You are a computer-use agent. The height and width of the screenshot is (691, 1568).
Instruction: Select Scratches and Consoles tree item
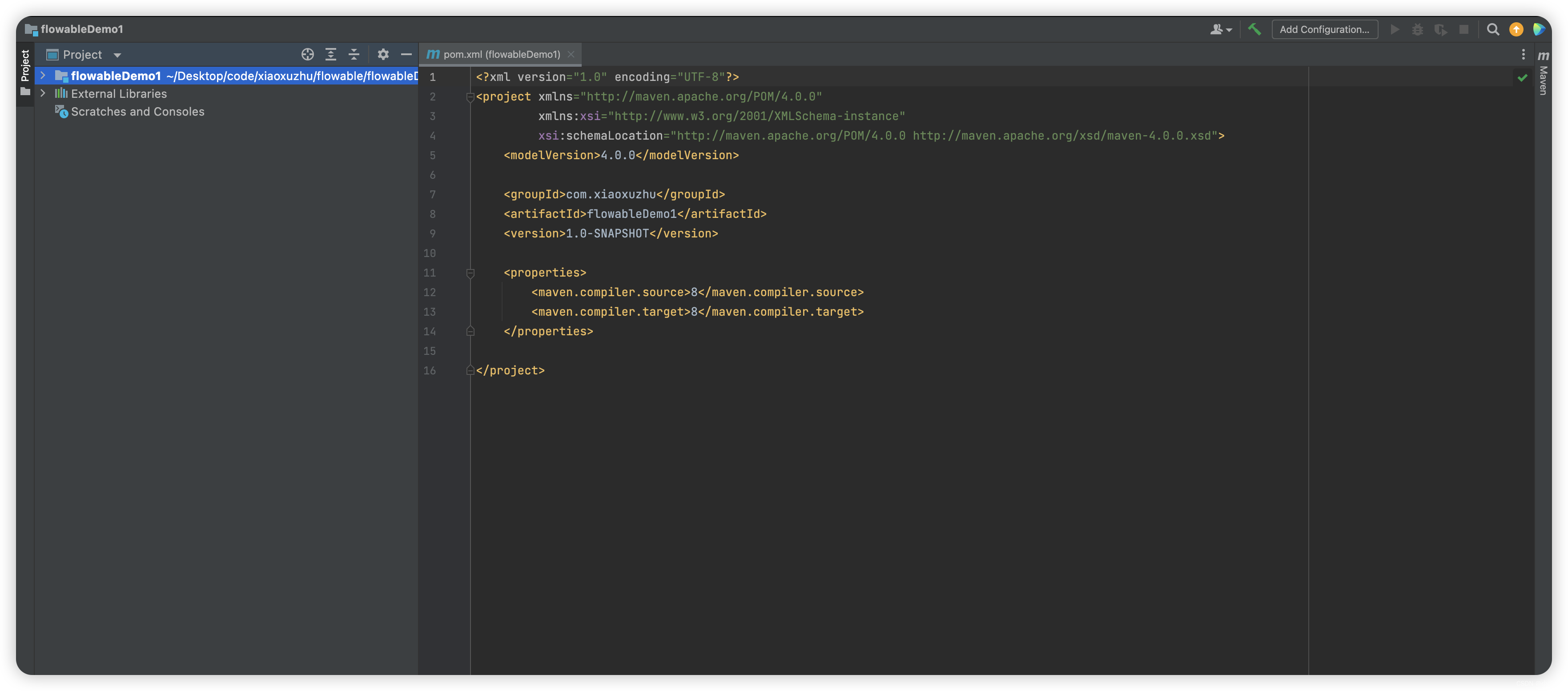137,112
